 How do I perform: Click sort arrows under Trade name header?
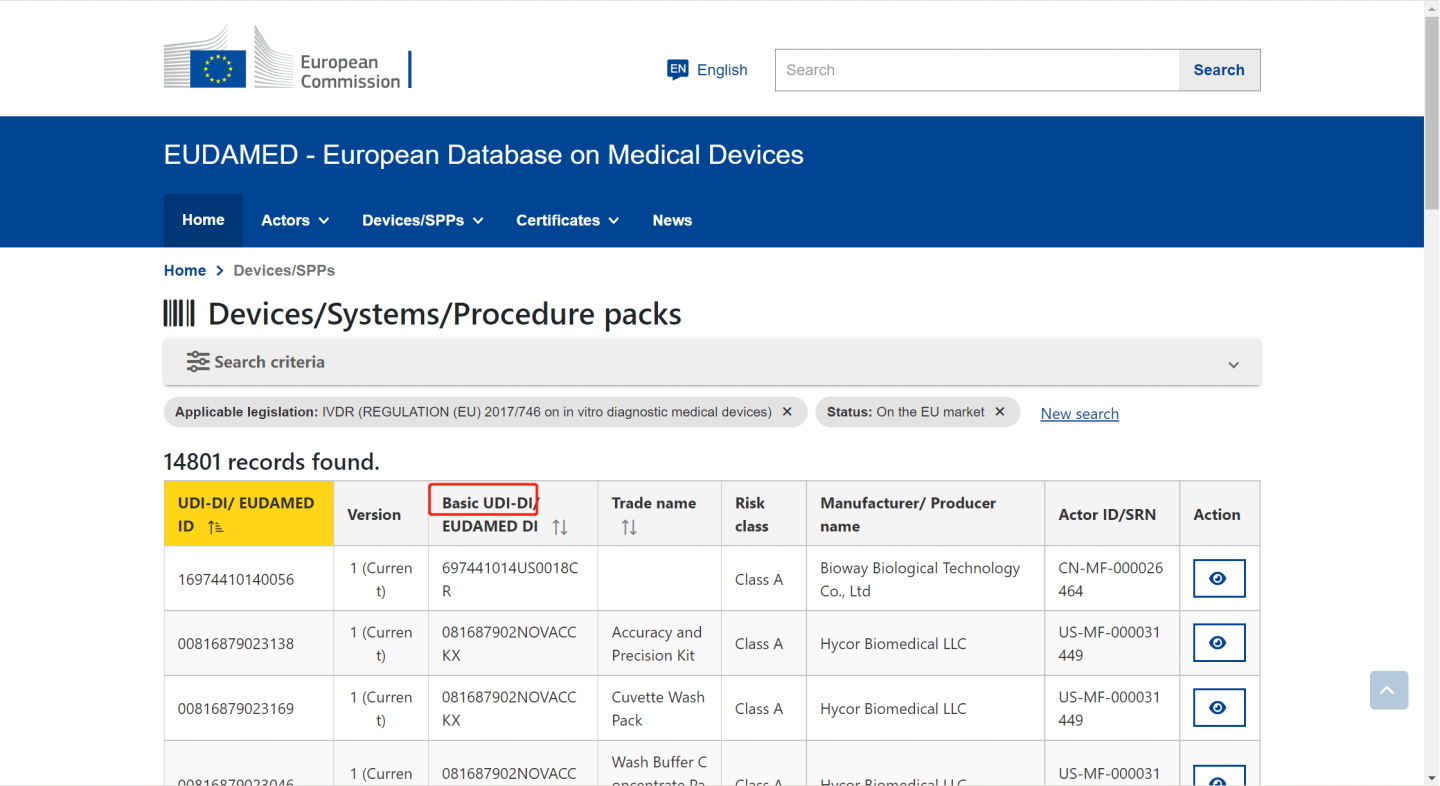click(x=629, y=527)
